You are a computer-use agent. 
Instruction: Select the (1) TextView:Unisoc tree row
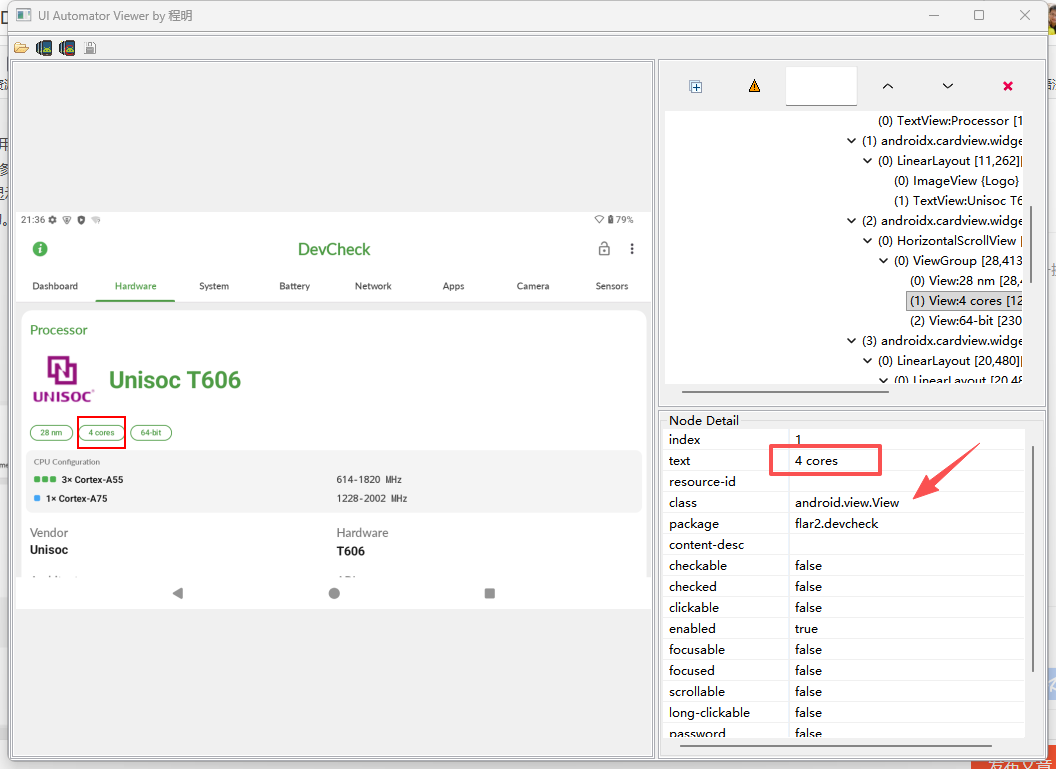(958, 201)
